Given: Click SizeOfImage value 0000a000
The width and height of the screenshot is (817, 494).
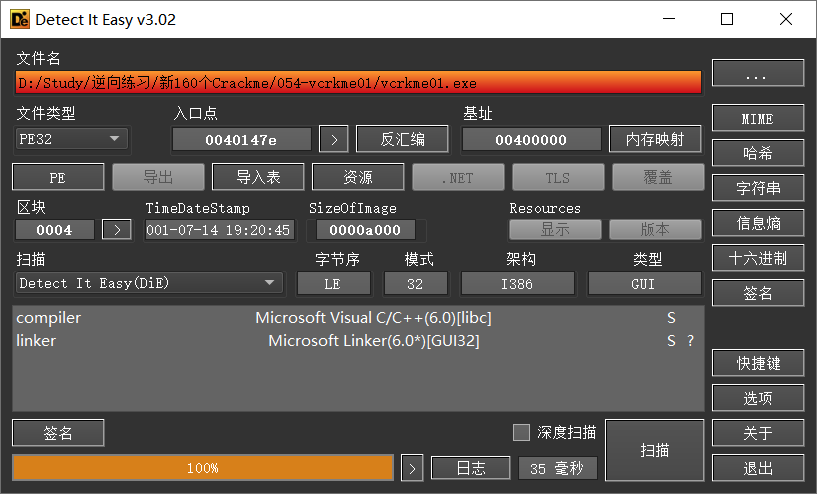Looking at the screenshot, I should (x=365, y=230).
